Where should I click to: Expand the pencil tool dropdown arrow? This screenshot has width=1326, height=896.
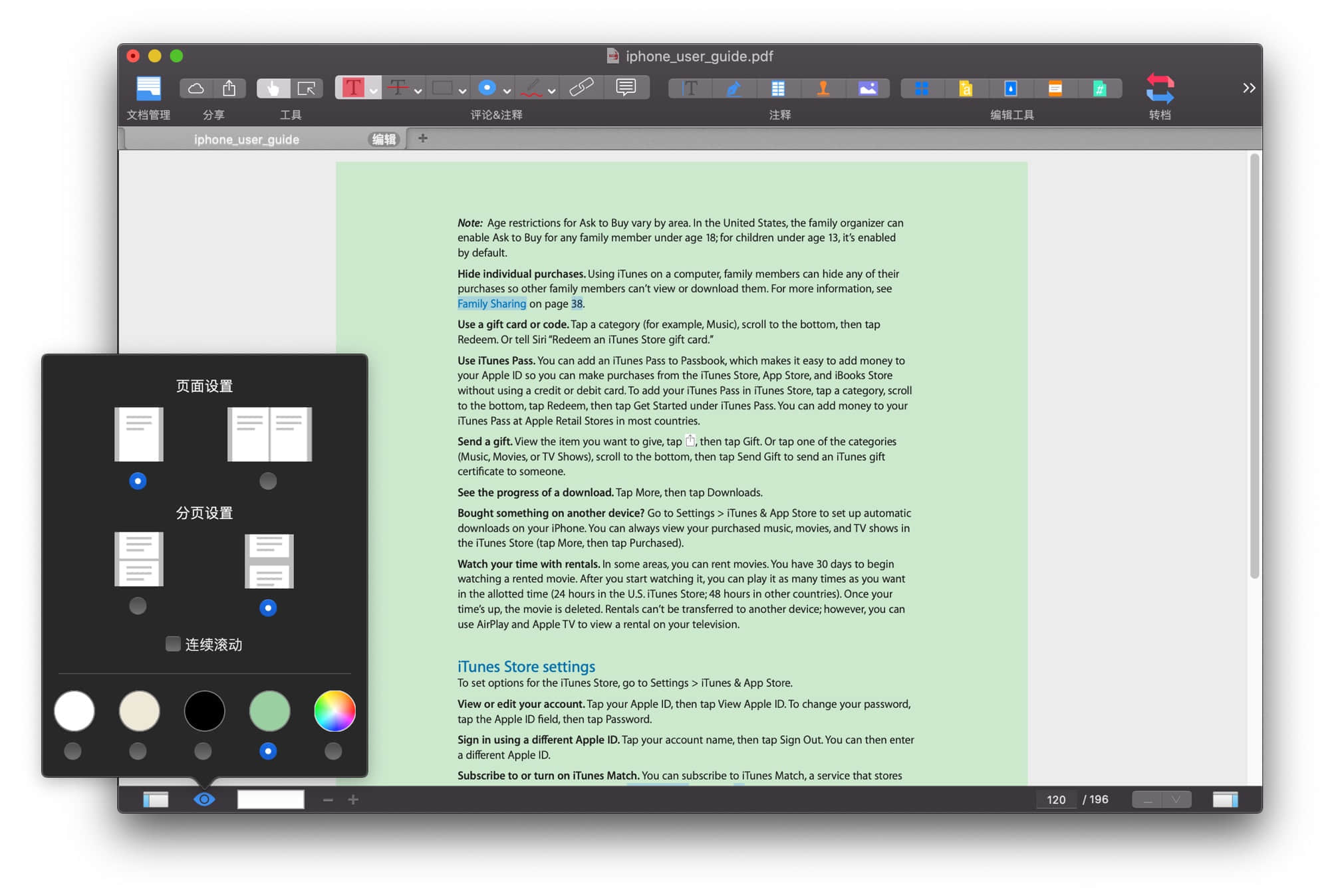point(551,90)
